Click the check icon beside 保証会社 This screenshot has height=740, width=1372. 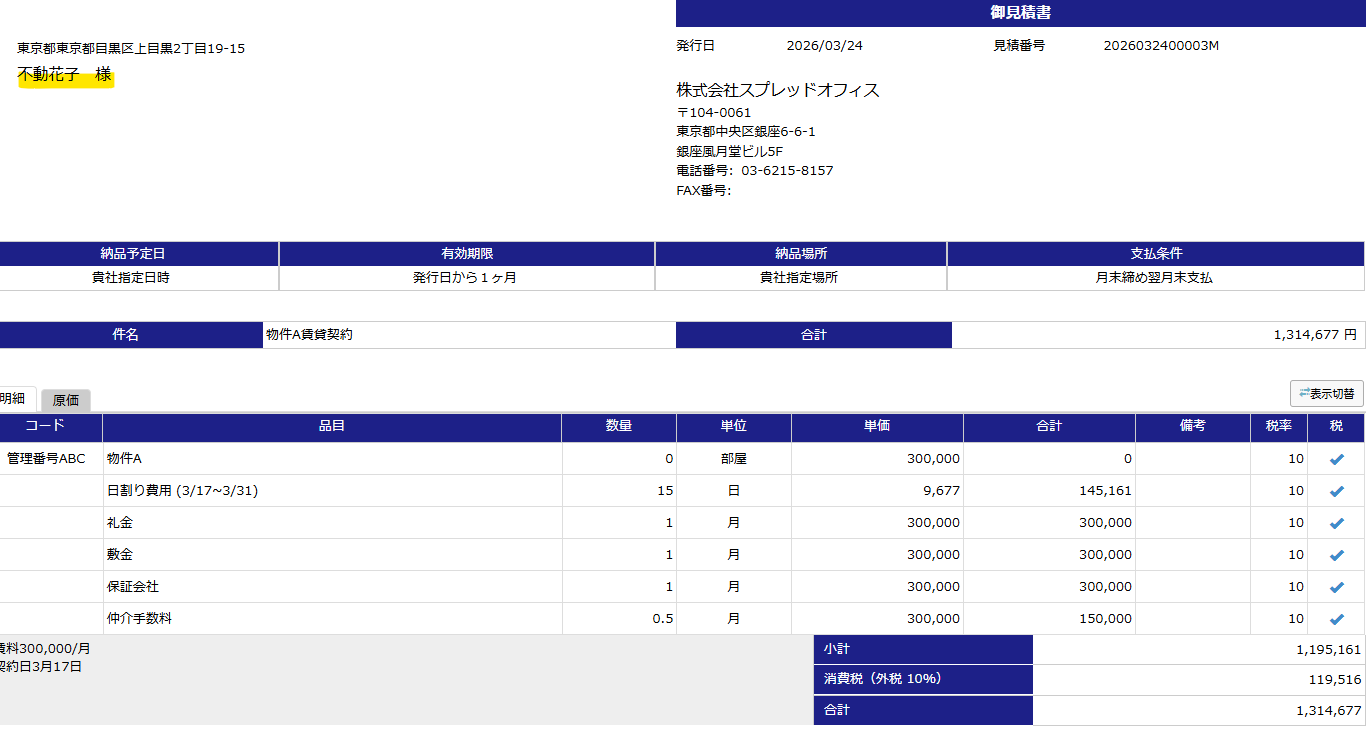tap(1336, 587)
